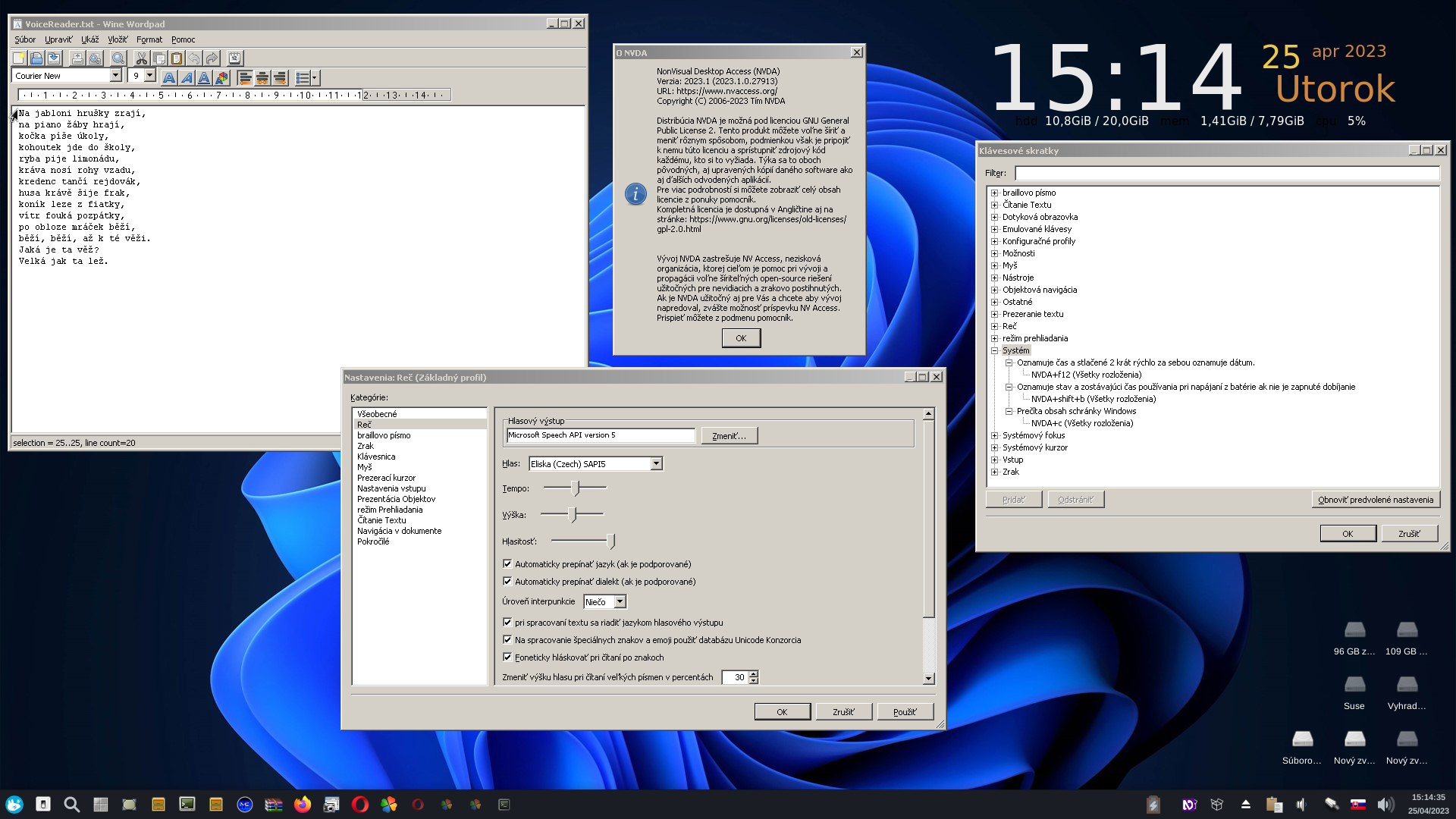Open the text color picker icon
The width and height of the screenshot is (1456, 819).
point(221,77)
